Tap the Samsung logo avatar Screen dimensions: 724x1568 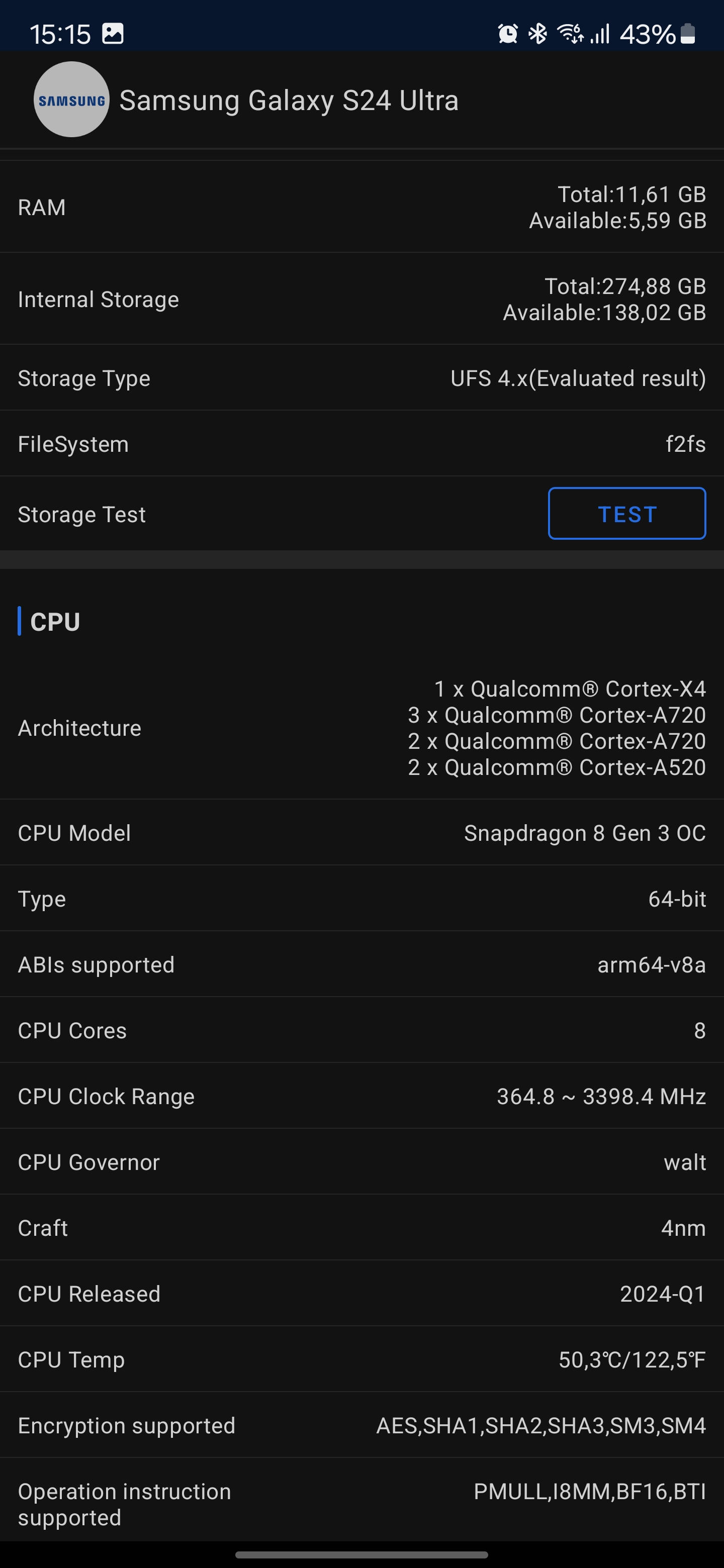[71, 99]
